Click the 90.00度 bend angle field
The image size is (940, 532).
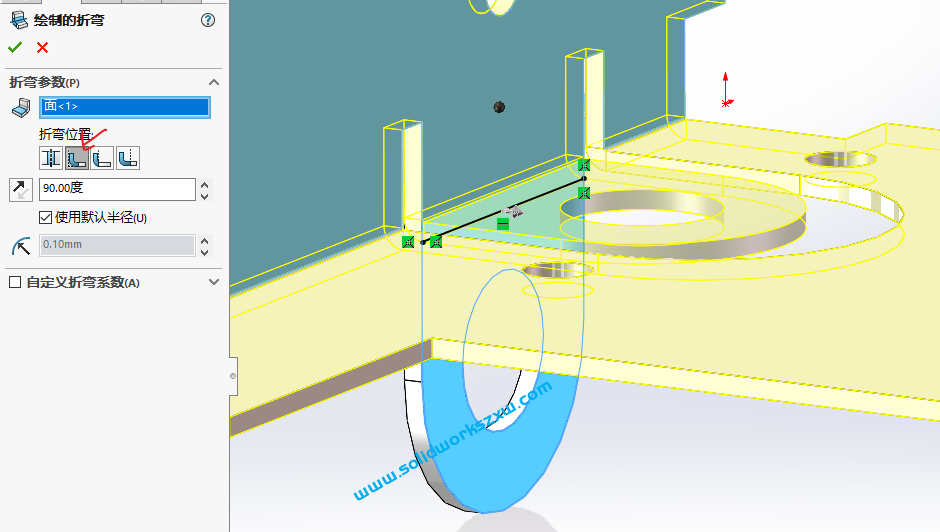(117, 189)
